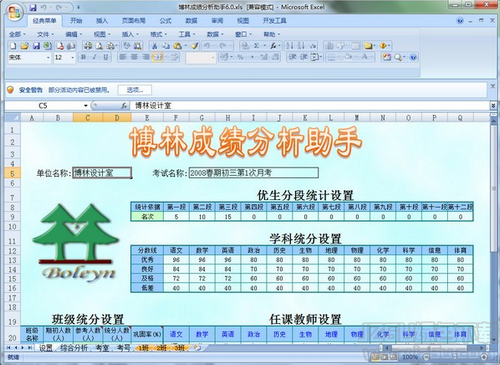Click the 考试名称 input cell

point(253,173)
